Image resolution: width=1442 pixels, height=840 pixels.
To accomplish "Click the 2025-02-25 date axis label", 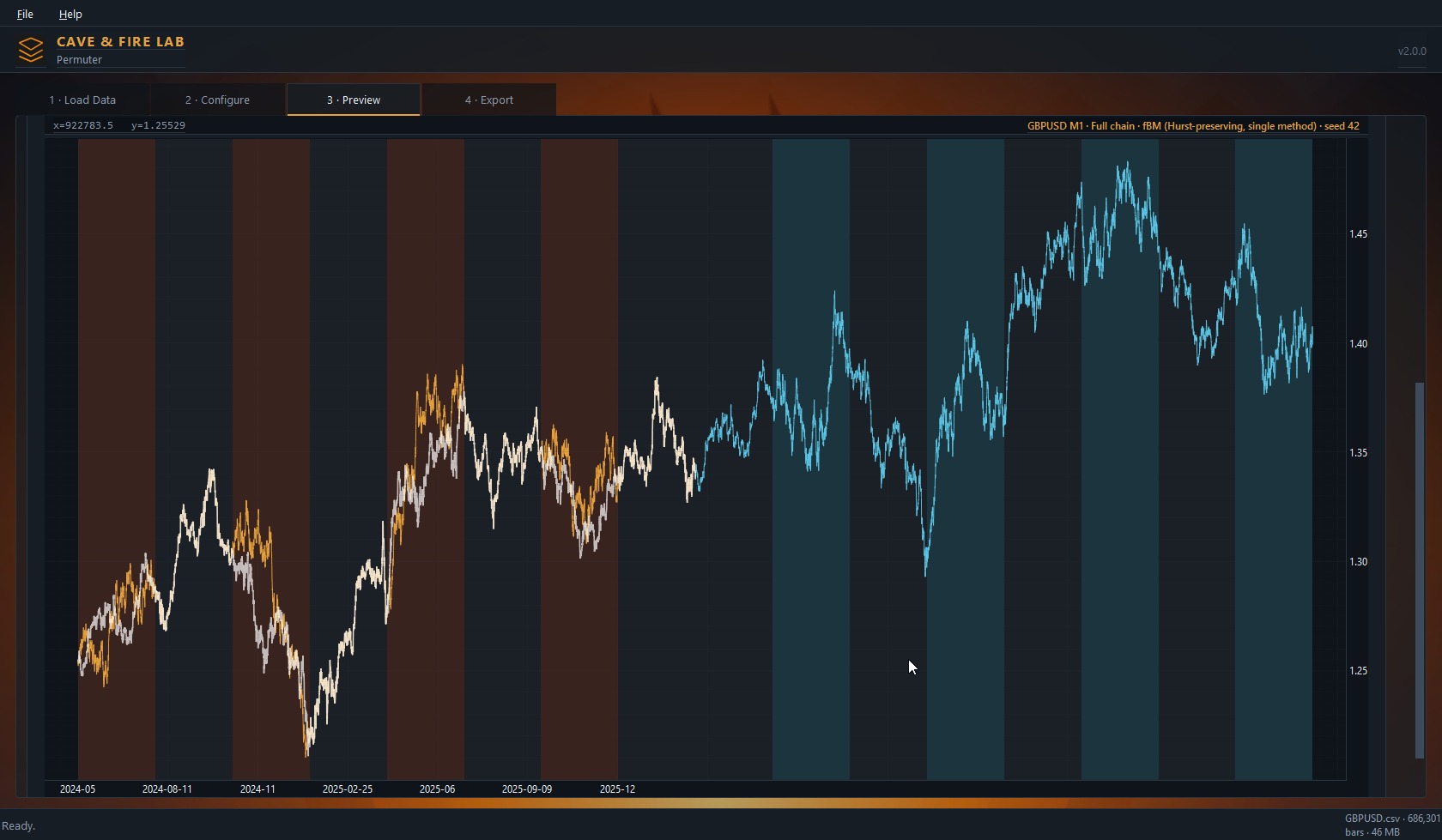I will point(348,789).
